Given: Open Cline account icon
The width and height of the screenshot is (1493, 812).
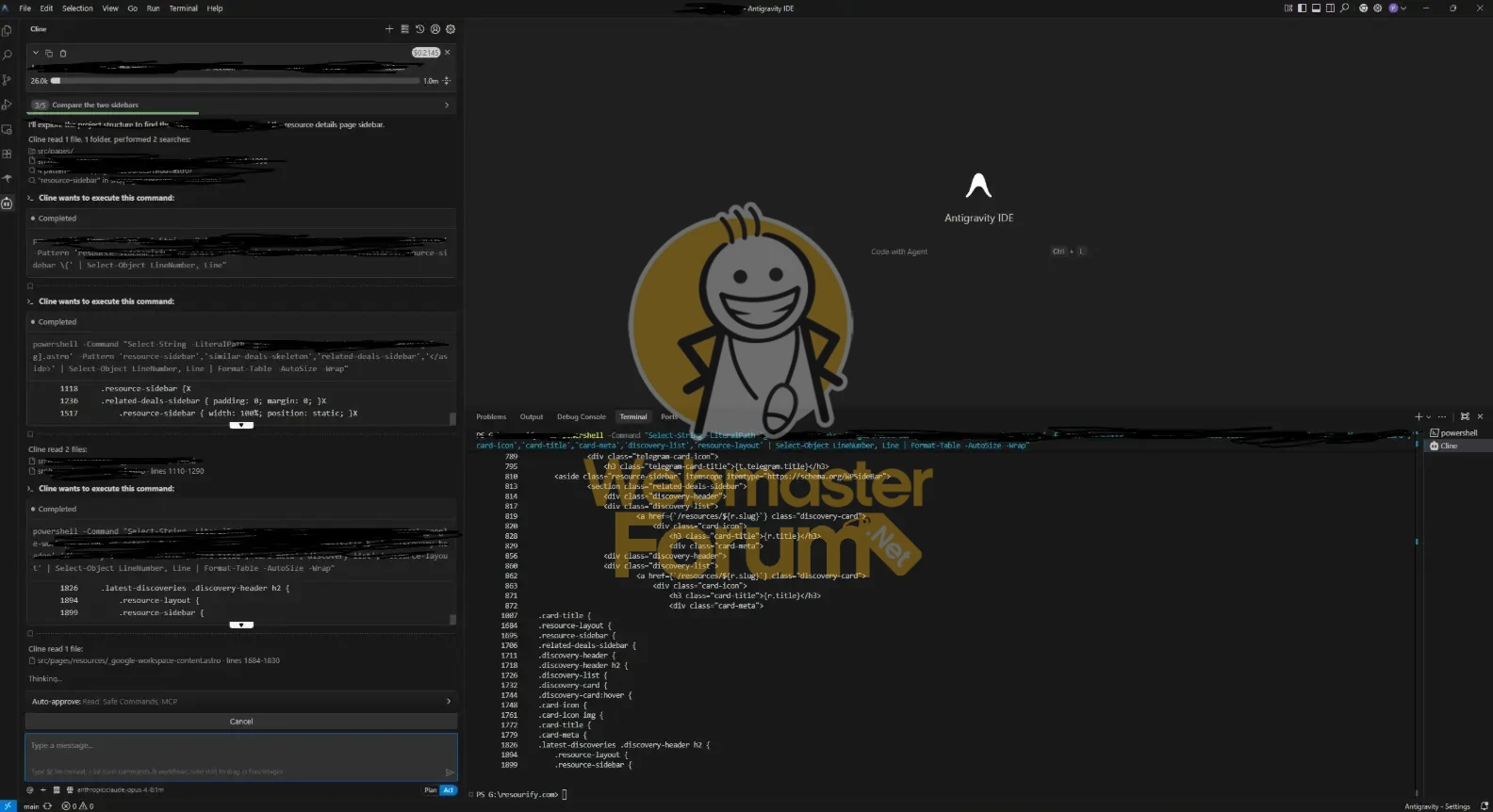Looking at the screenshot, I should coord(435,29).
